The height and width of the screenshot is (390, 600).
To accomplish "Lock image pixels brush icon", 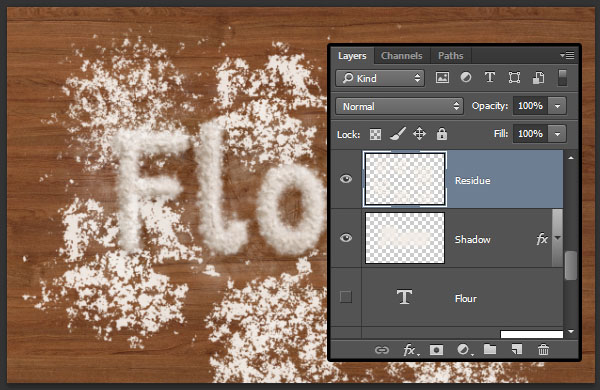I will point(398,134).
